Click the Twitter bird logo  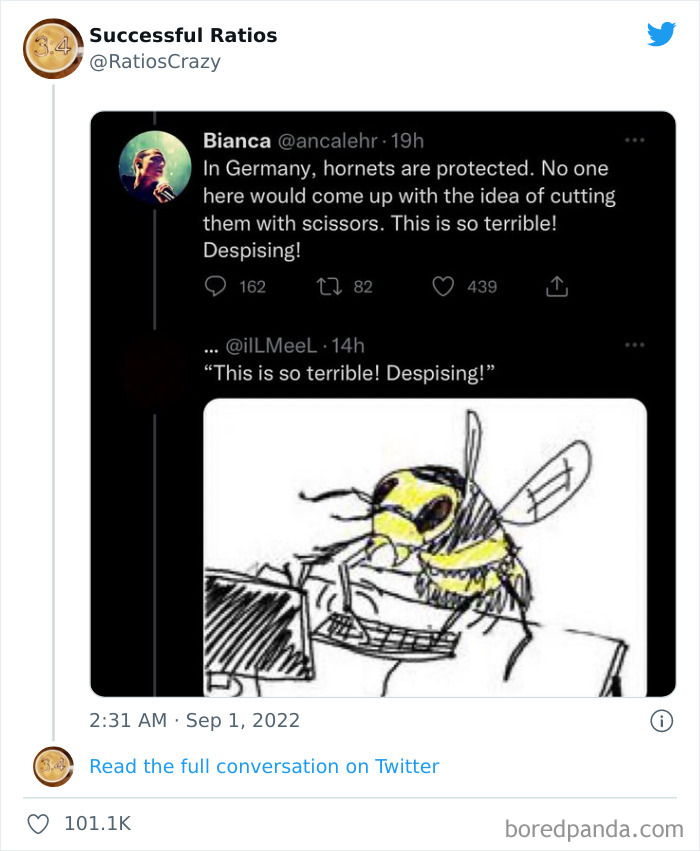661,34
